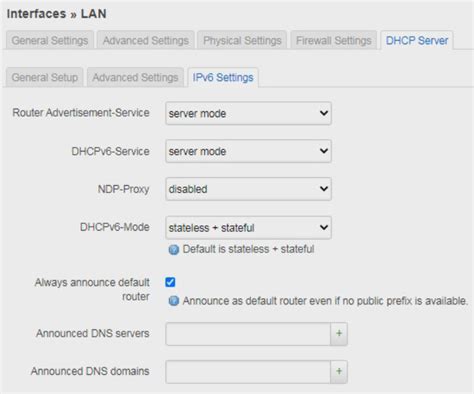Image resolution: width=474 pixels, height=394 pixels.
Task: Open DHCPv6-Service dropdown
Action: pyautogui.click(x=248, y=151)
